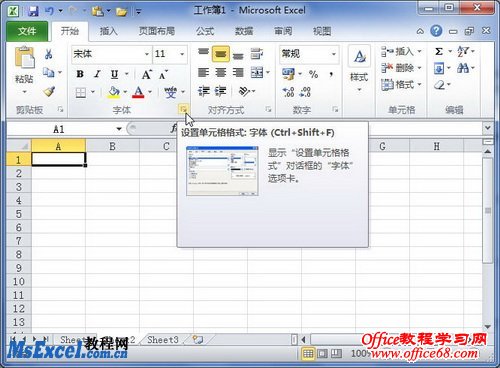Toggle middle vertical alignment
The height and width of the screenshot is (368, 500).
(221, 54)
